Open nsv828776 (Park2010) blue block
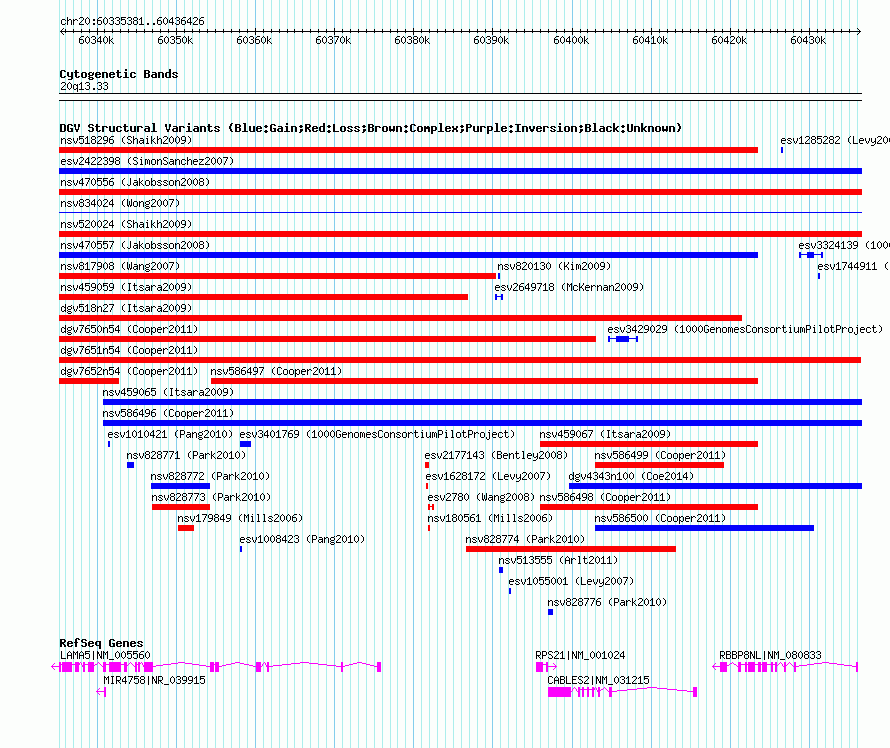Image resolution: width=890 pixels, height=748 pixels. pyautogui.click(x=551, y=612)
